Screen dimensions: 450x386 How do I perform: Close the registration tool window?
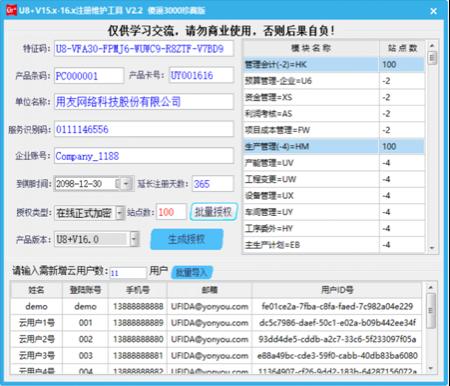[x=433, y=11]
